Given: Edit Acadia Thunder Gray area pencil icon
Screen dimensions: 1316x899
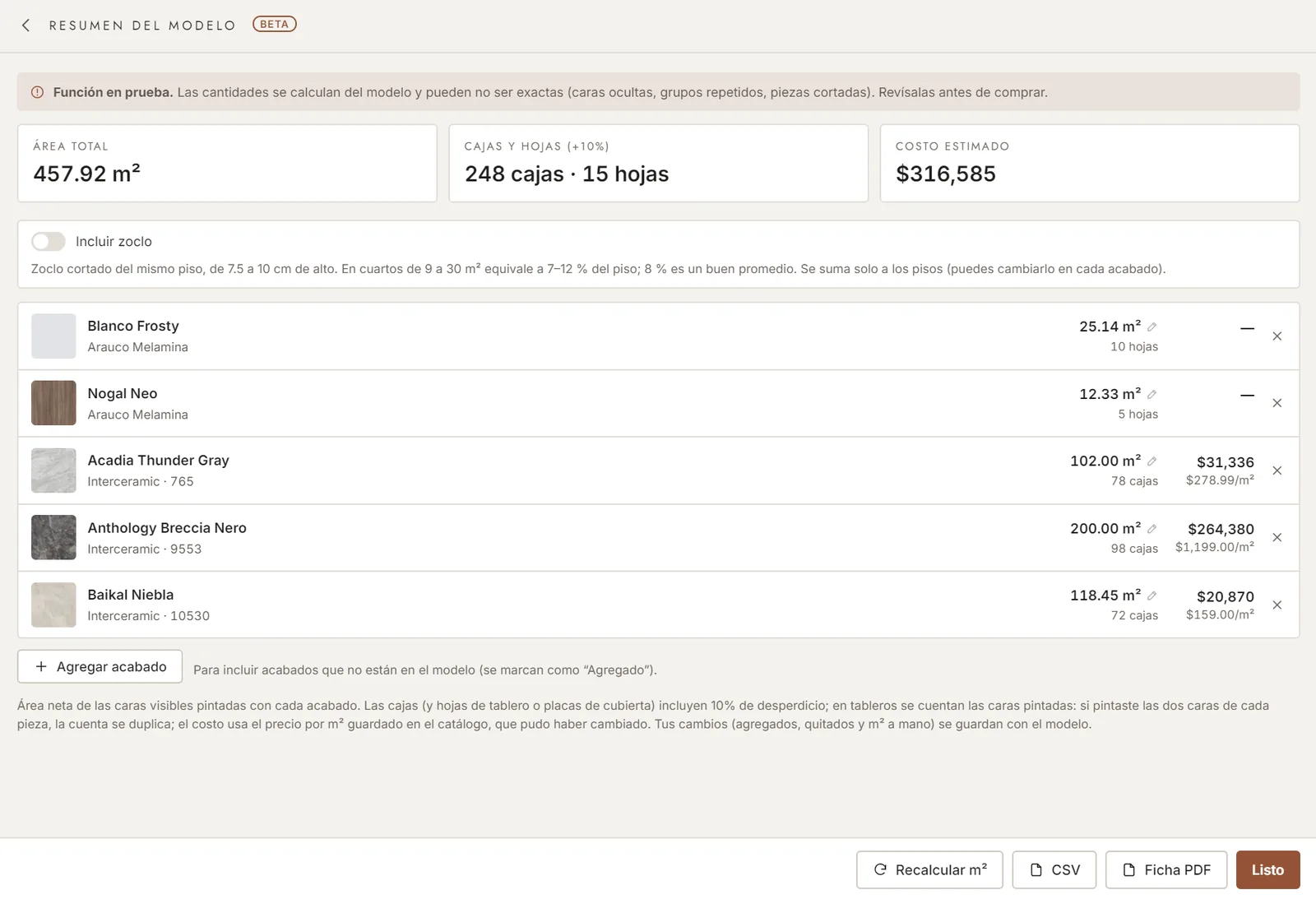Looking at the screenshot, I should [x=1151, y=461].
